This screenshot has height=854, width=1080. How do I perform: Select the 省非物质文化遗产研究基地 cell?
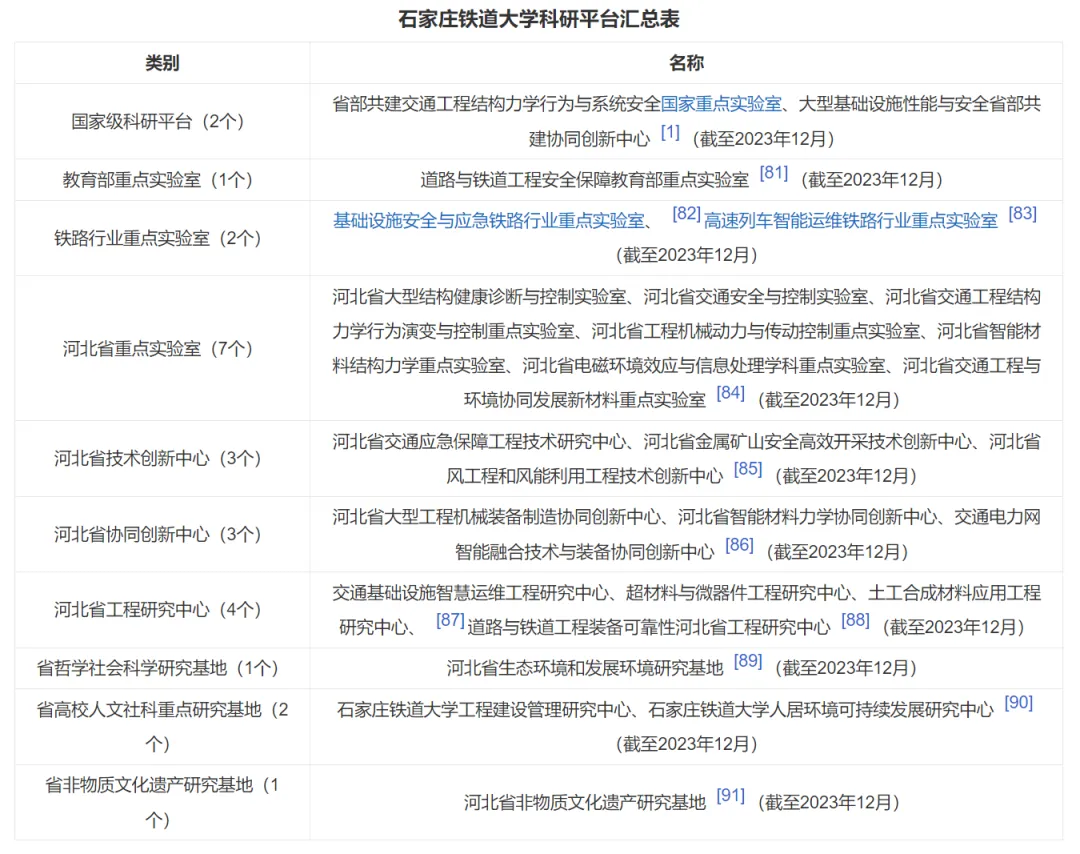tap(162, 802)
